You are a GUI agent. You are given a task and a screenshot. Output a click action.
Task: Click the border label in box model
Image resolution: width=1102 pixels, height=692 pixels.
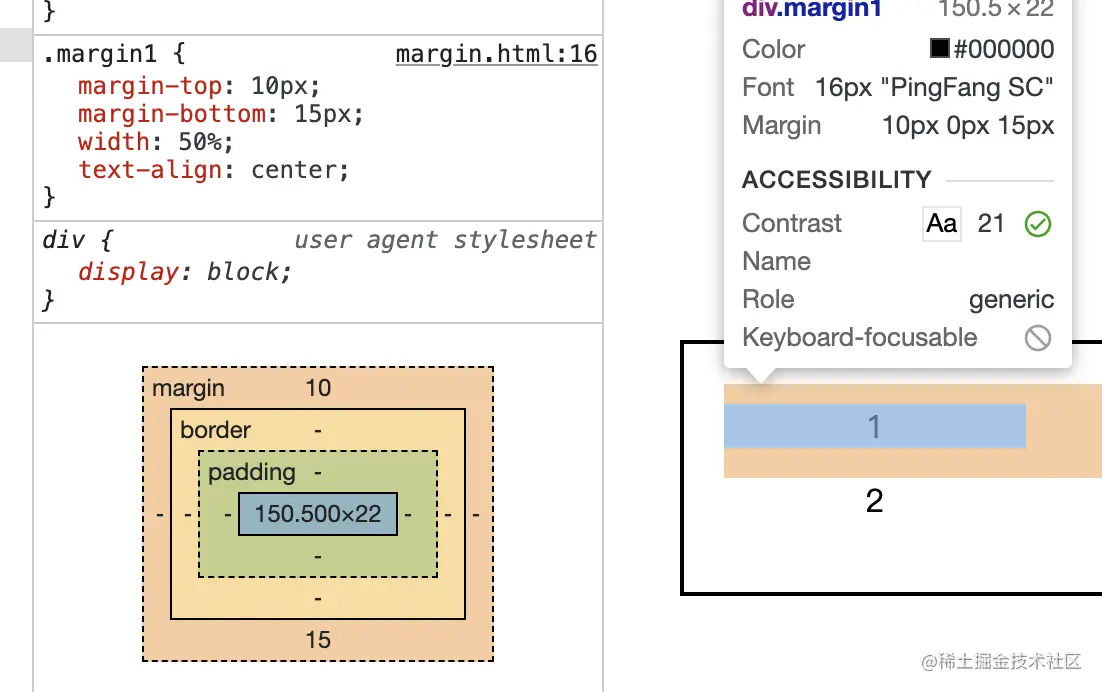pos(215,430)
